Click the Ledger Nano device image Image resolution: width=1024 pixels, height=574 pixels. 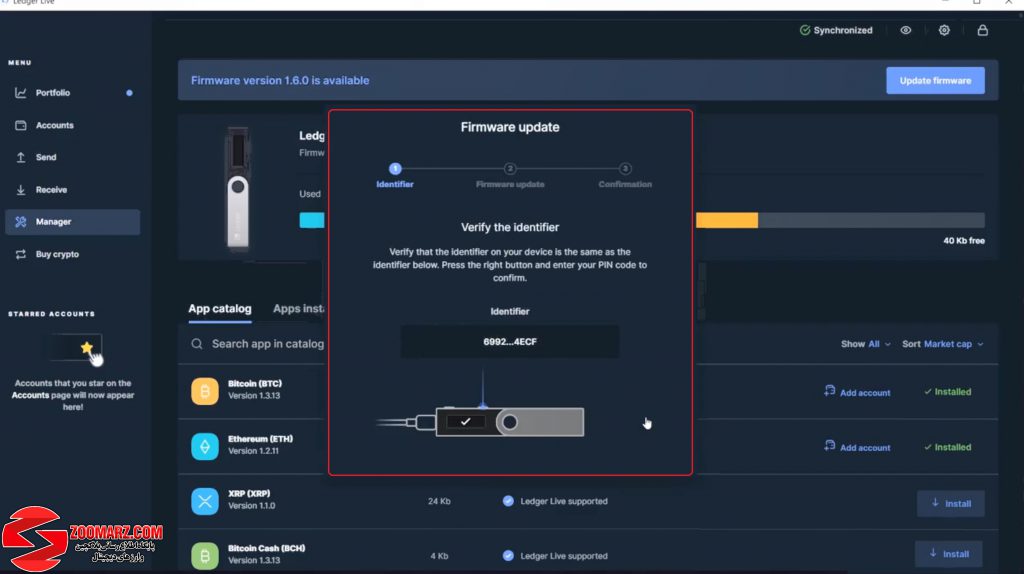point(238,189)
